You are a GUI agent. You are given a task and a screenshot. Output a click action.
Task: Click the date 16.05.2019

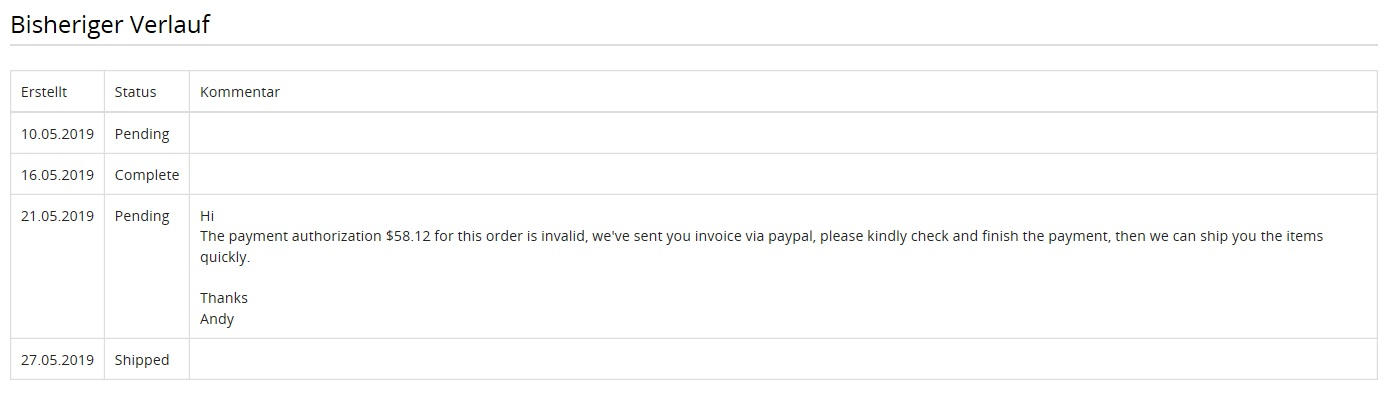[x=57, y=174]
